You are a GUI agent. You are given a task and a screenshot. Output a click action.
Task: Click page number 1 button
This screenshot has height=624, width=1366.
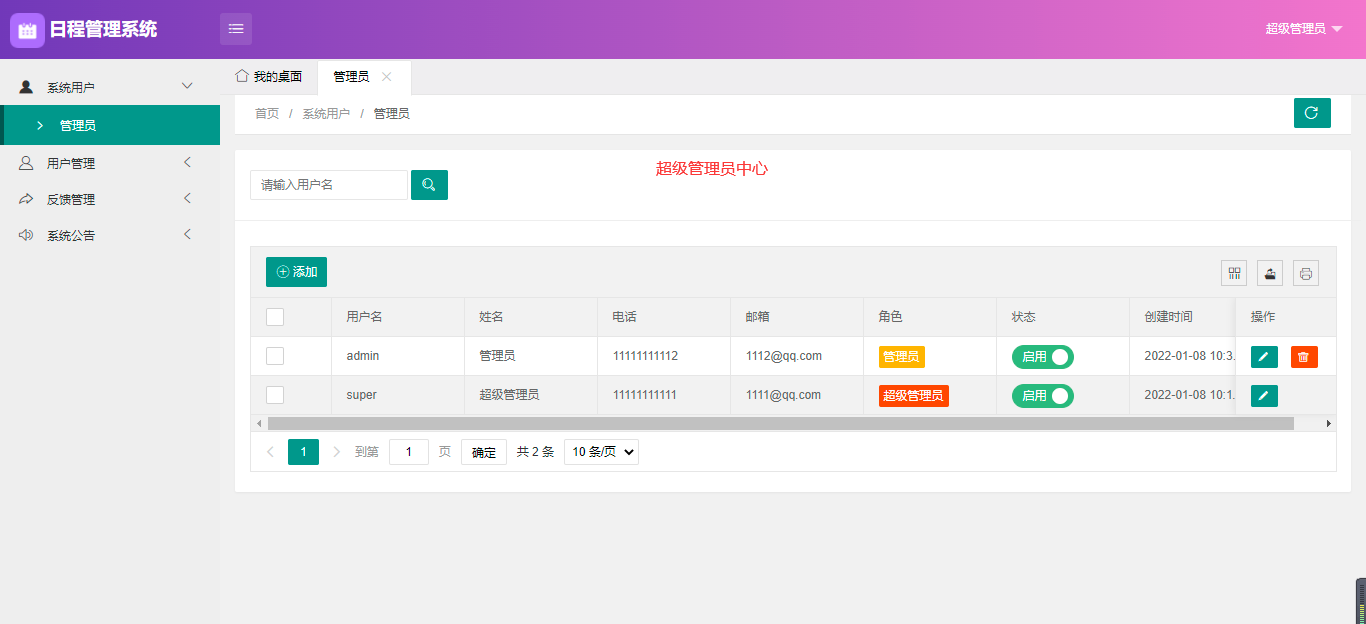pyautogui.click(x=303, y=452)
